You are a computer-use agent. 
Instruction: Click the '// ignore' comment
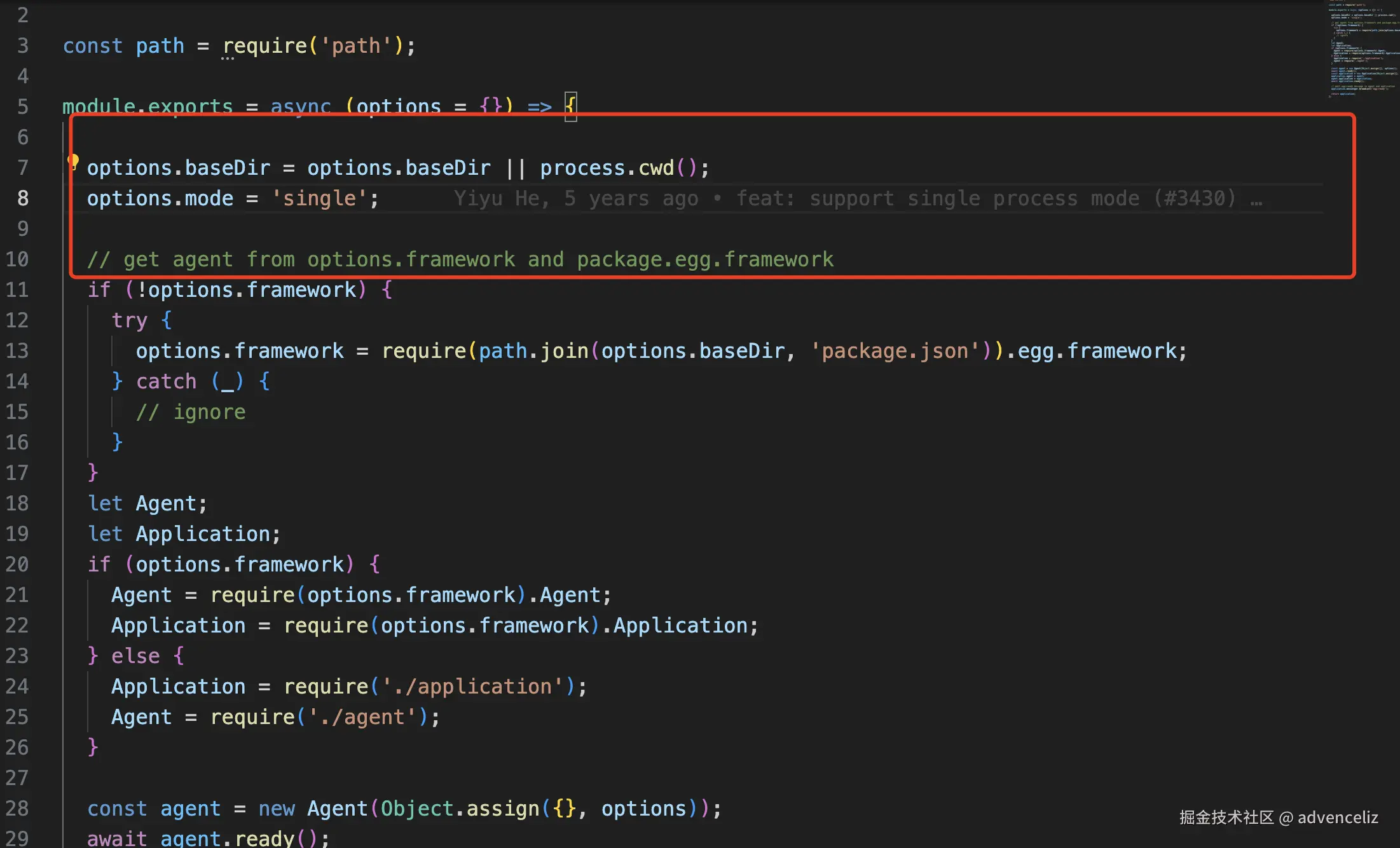click(191, 412)
